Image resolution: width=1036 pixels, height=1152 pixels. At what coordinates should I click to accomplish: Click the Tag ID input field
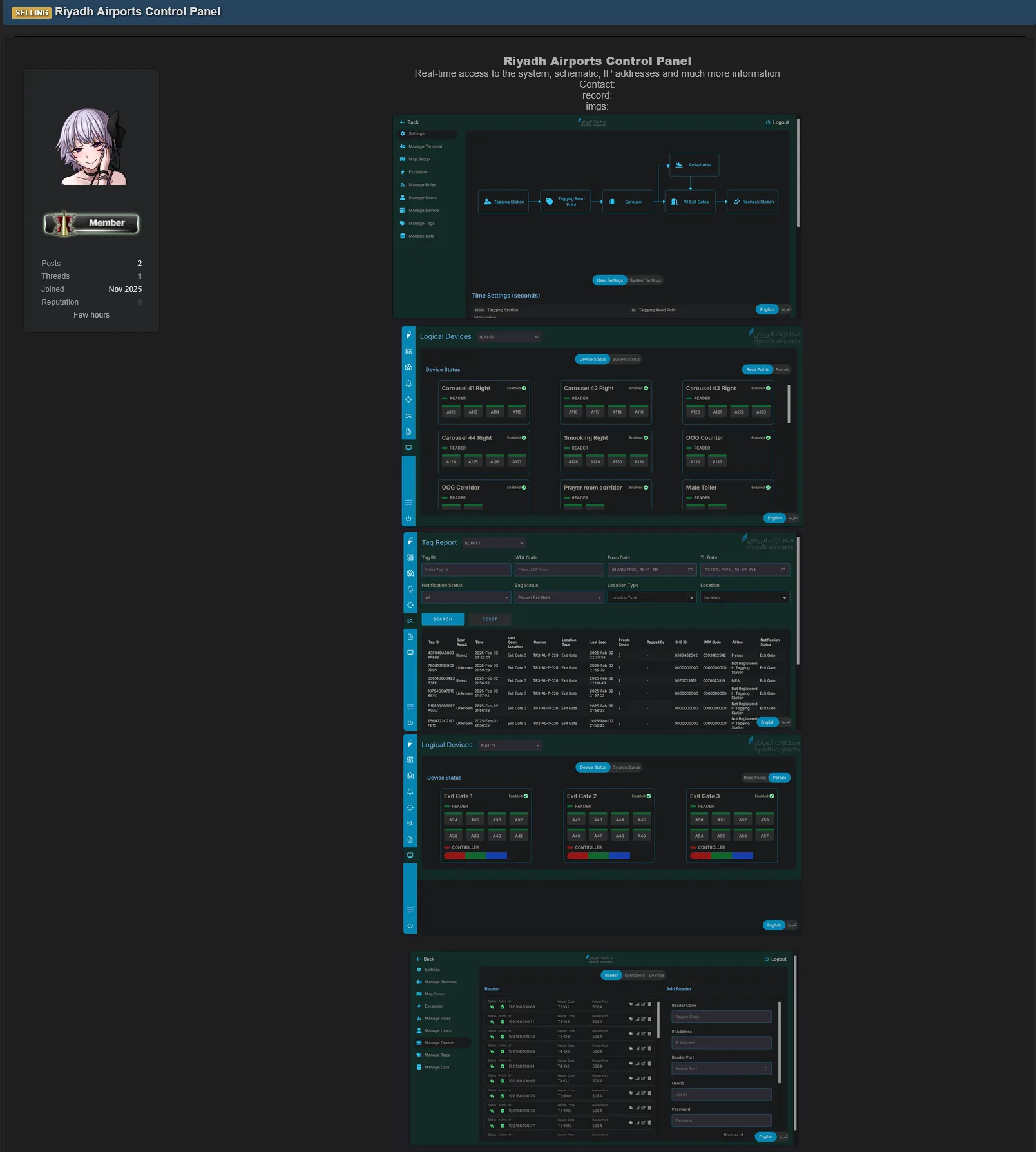(x=466, y=570)
